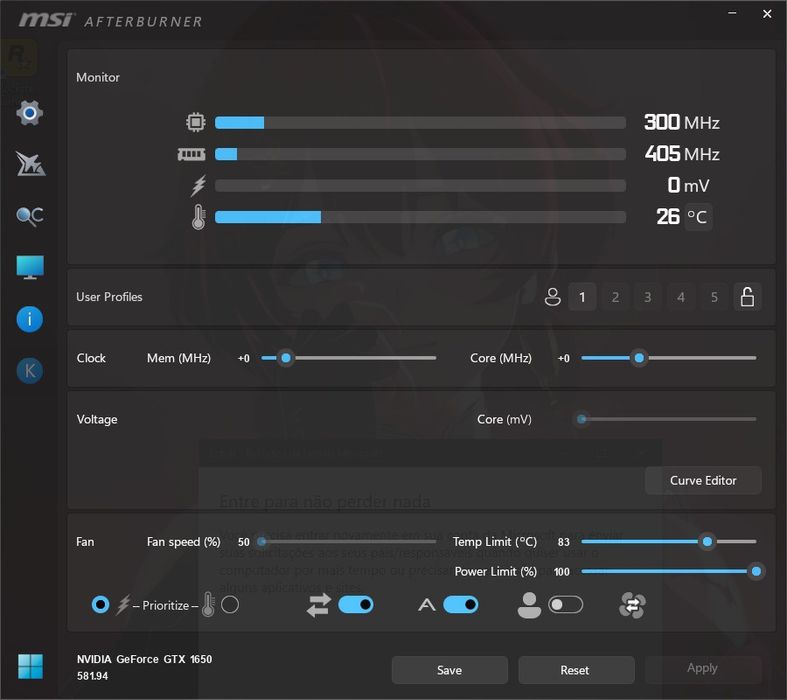Click the Save button
Viewport: 787px width, 700px height.
pyautogui.click(x=449, y=670)
